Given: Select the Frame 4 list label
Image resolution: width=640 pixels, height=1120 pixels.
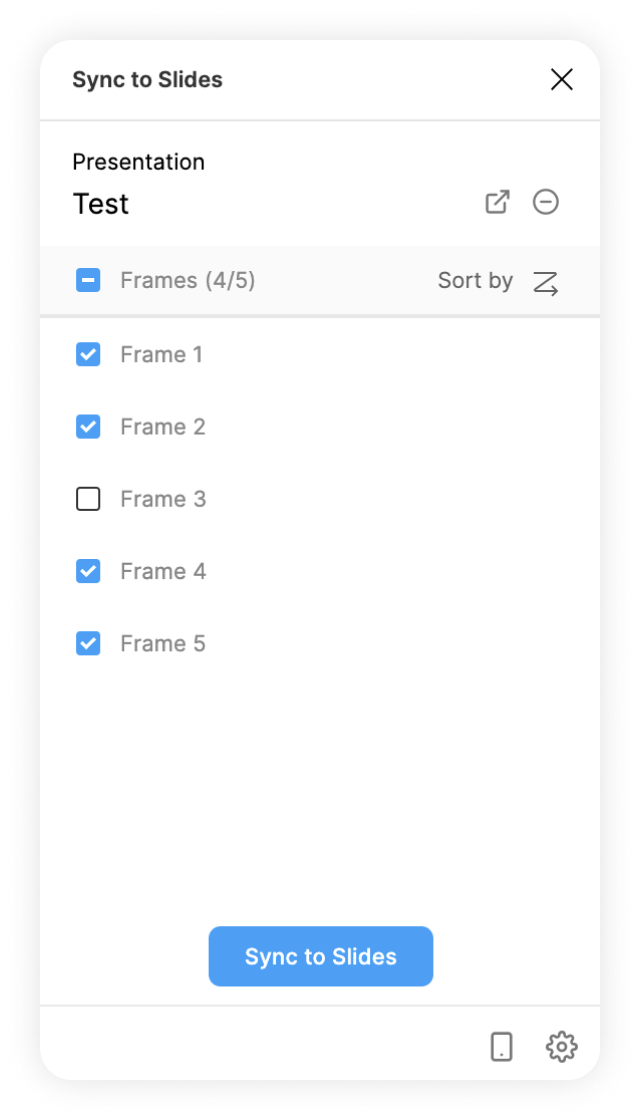Looking at the screenshot, I should tap(163, 571).
